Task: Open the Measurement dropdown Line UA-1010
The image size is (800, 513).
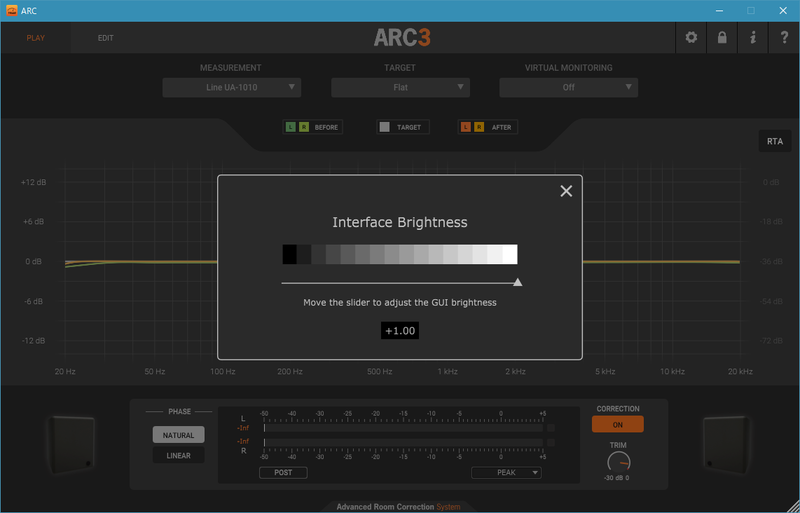Action: pyautogui.click(x=232, y=87)
